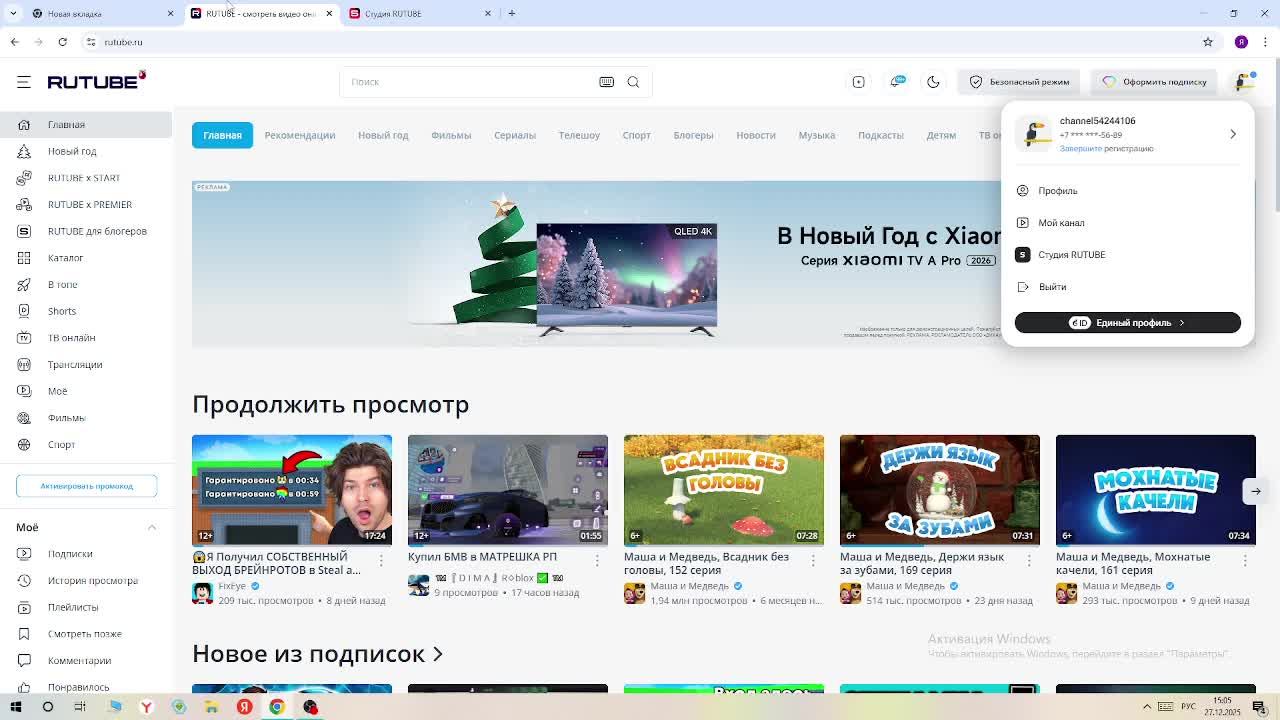Collapse the Моё sidebar section
Viewport: 1280px width, 720px height.
pyautogui.click(x=152, y=527)
